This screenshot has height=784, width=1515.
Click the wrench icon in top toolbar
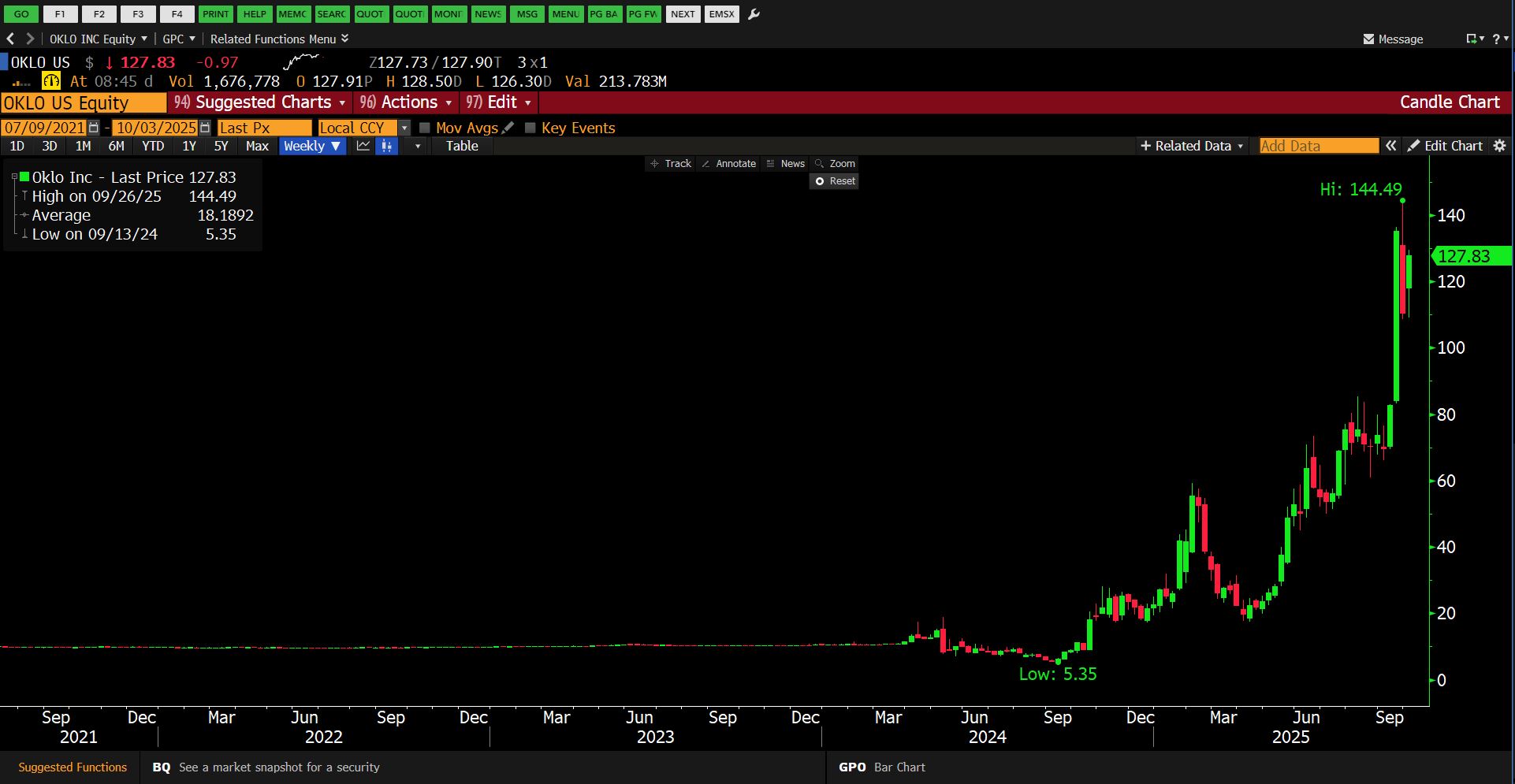tap(754, 14)
